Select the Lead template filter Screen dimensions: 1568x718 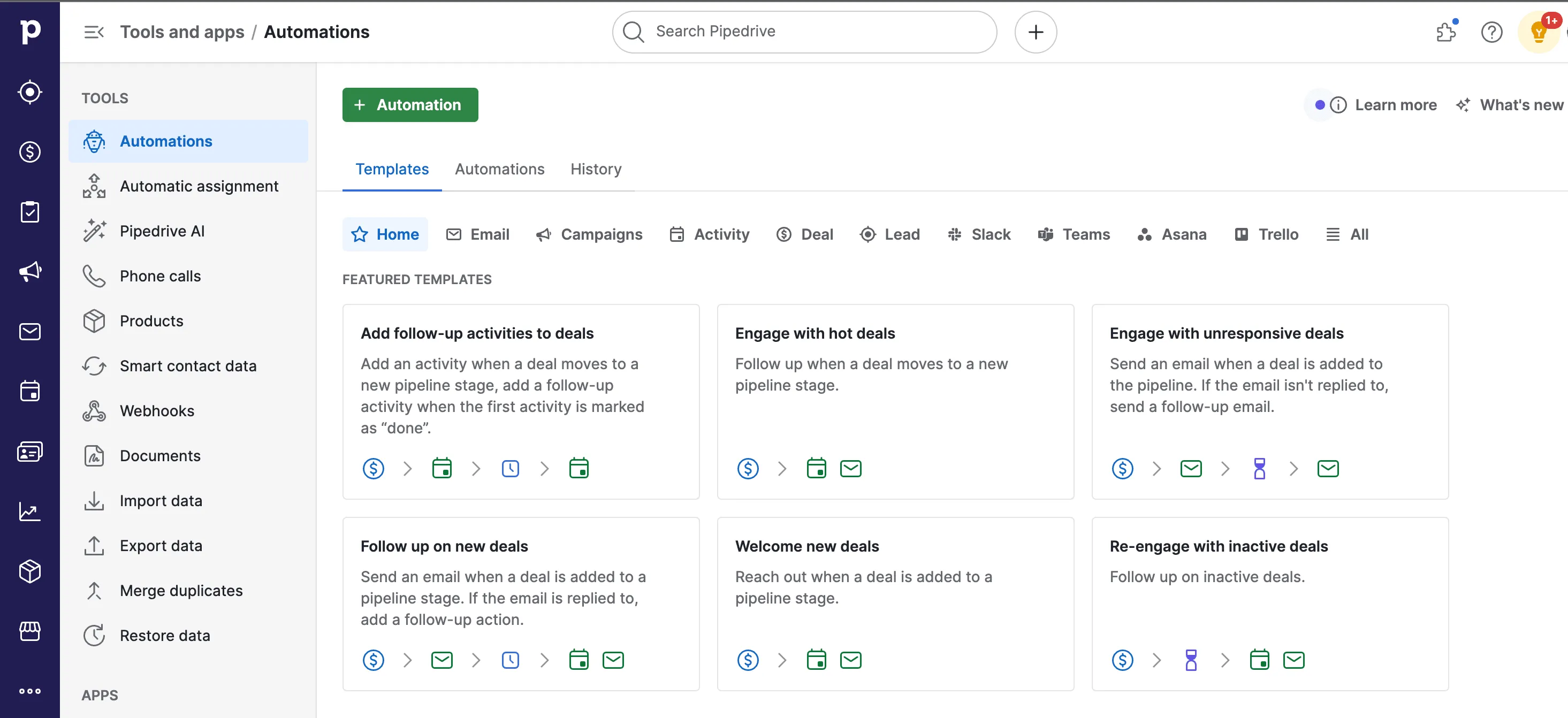coord(889,234)
